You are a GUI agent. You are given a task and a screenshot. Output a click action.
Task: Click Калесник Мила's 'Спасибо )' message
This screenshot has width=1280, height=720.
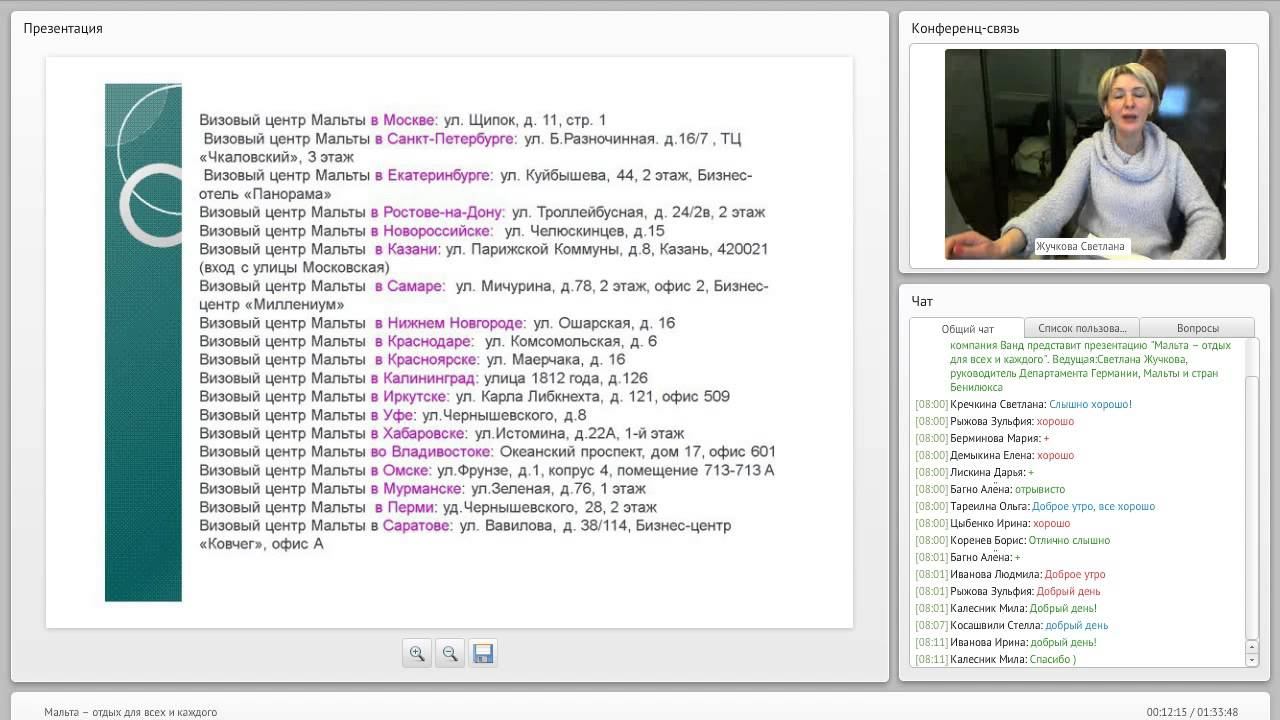[x=995, y=660]
